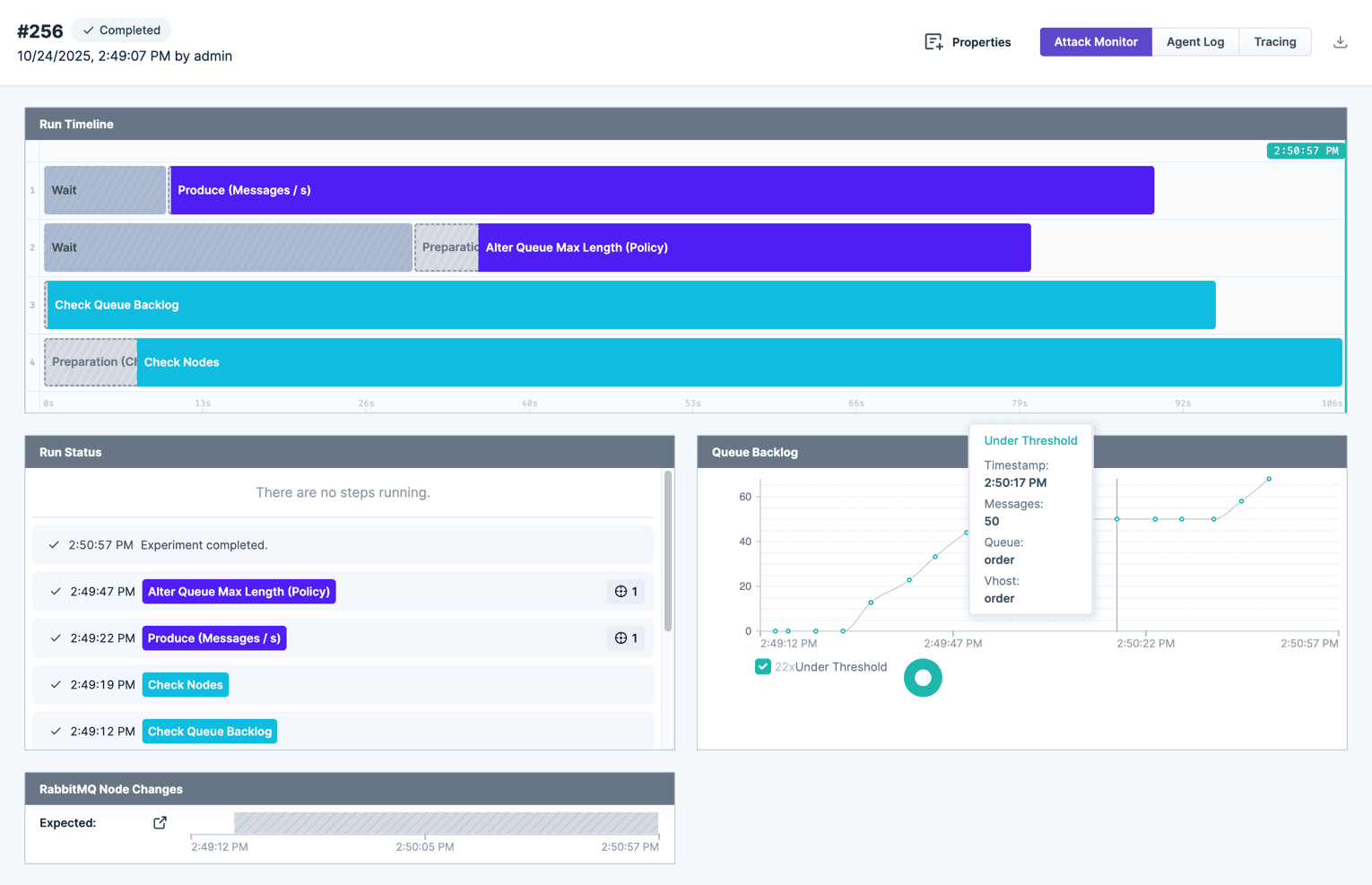The image size is (1372, 885).
Task: Click the large teal indicator below the Queue Backlog legend
Action: pos(923,677)
